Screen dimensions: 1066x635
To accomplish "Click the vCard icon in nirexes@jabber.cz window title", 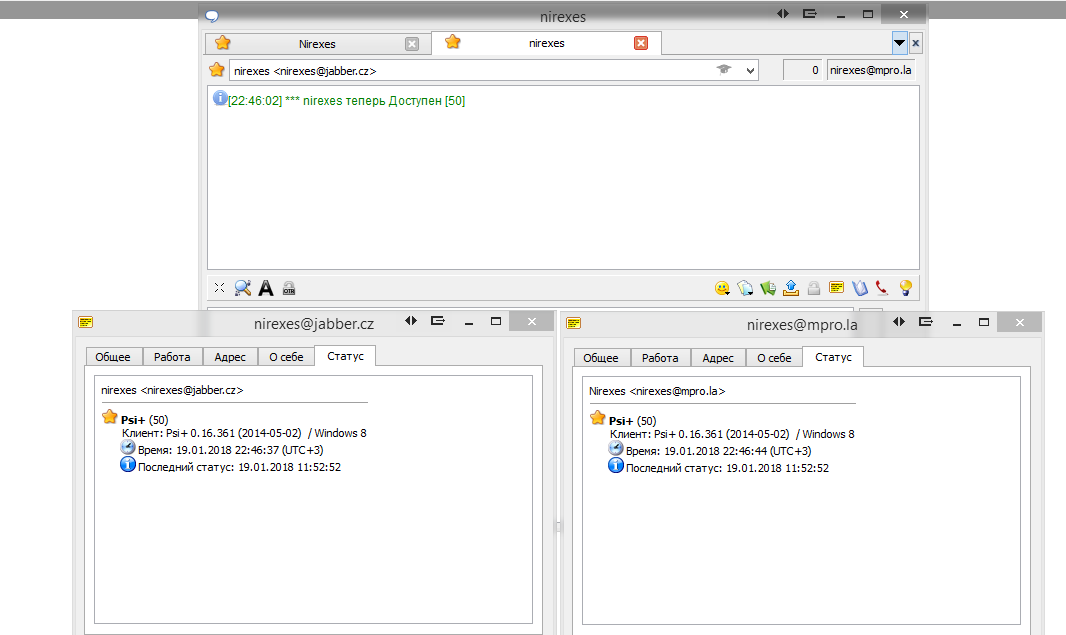I will point(86,322).
